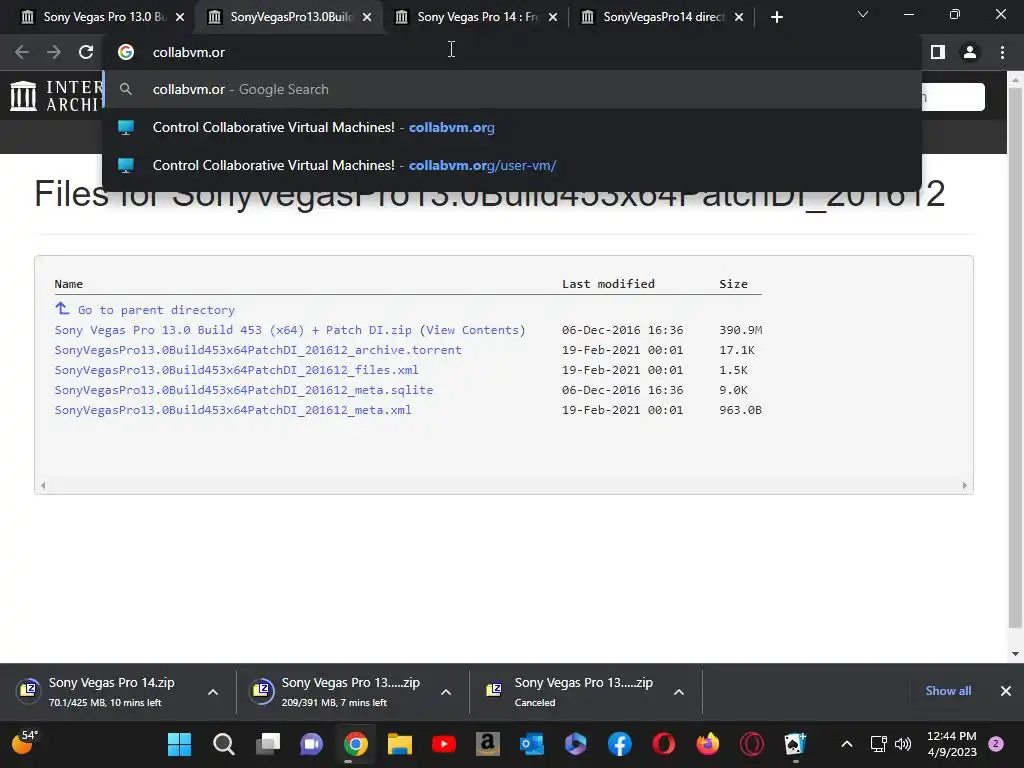Open the weather widget showing 54°
The image size is (1024, 768).
(25, 743)
